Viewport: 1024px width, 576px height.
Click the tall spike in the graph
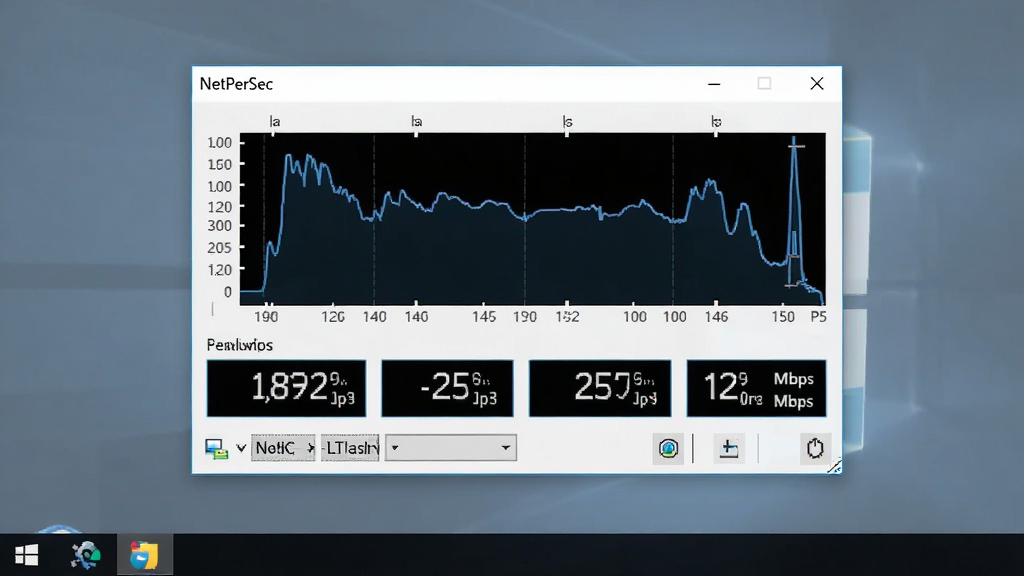pos(794,212)
